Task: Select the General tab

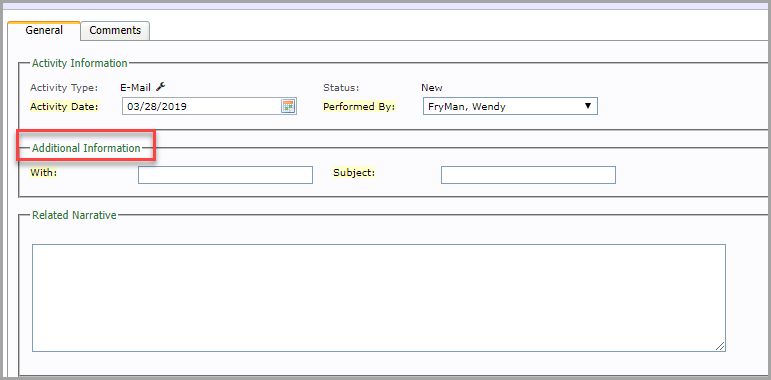Action: [x=44, y=30]
